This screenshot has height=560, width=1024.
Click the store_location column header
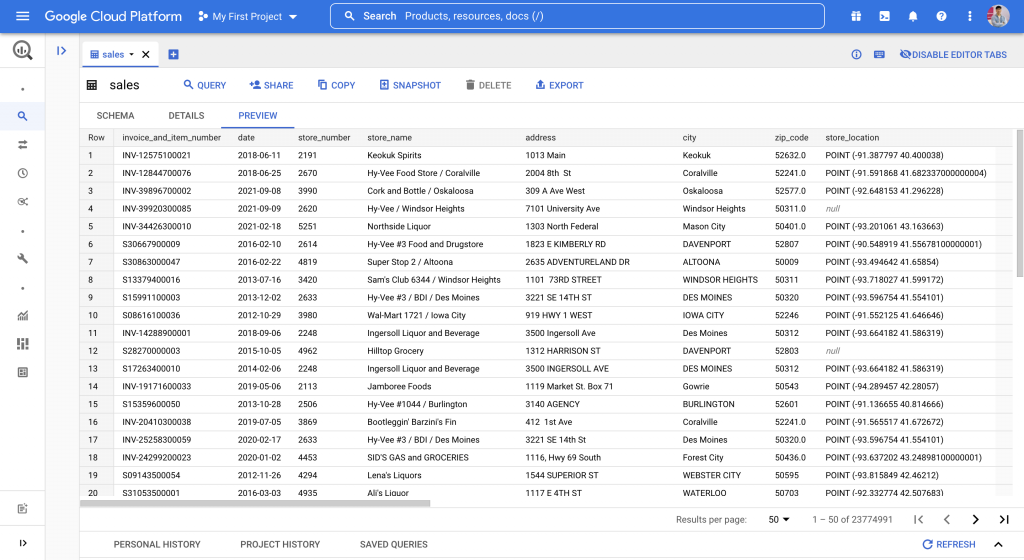pos(852,138)
